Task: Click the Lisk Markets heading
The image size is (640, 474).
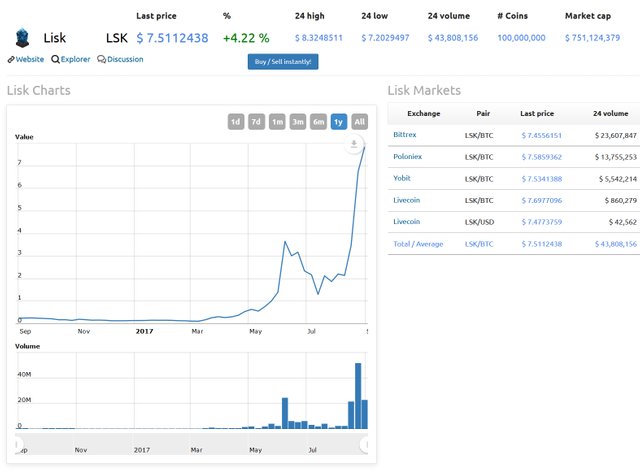Action: pyautogui.click(x=424, y=90)
